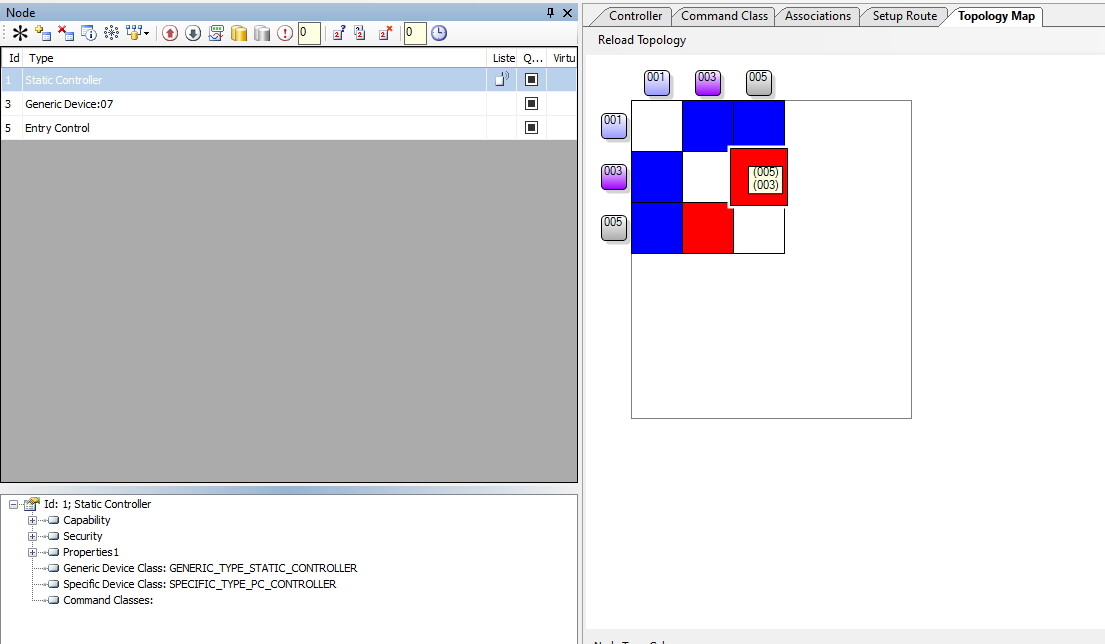Click the grey down-arrow toolbar icon

point(193,33)
